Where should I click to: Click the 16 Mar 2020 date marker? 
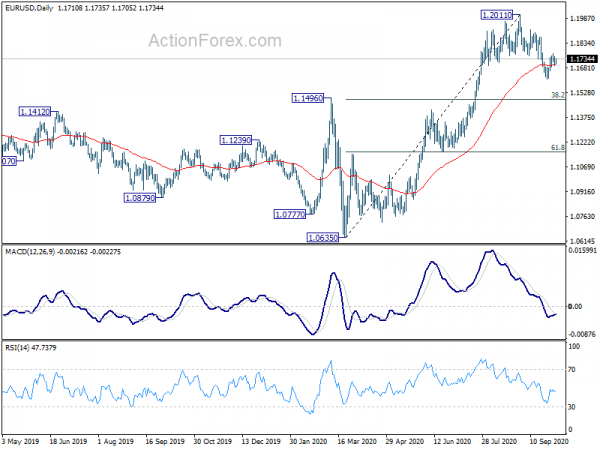356,441
